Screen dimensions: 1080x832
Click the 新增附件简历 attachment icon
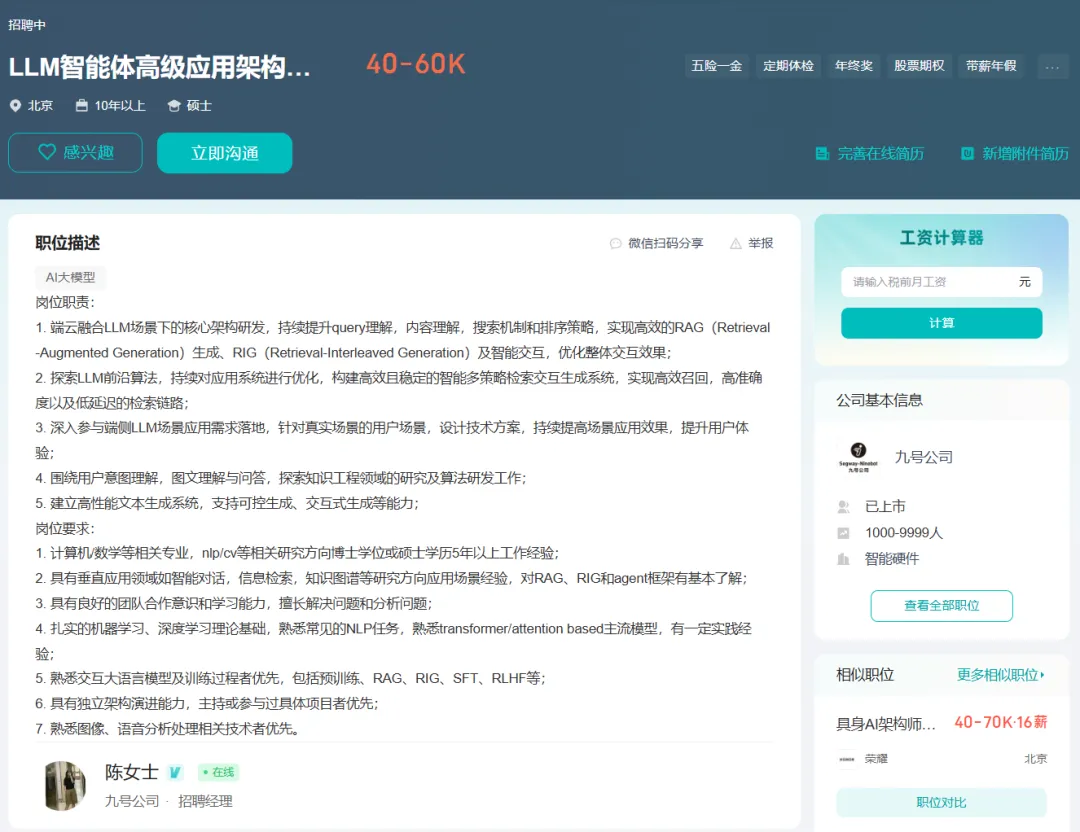(x=967, y=153)
